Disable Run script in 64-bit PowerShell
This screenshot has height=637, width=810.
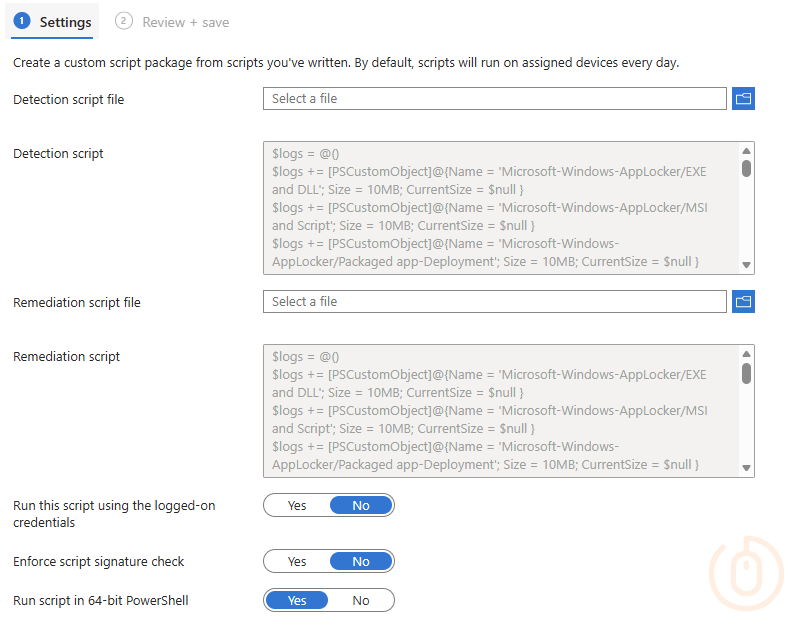point(360,600)
